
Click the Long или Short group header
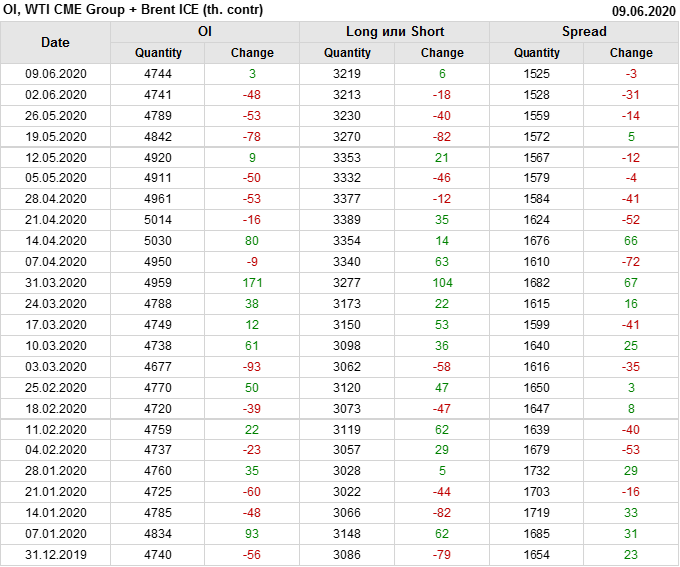394,31
